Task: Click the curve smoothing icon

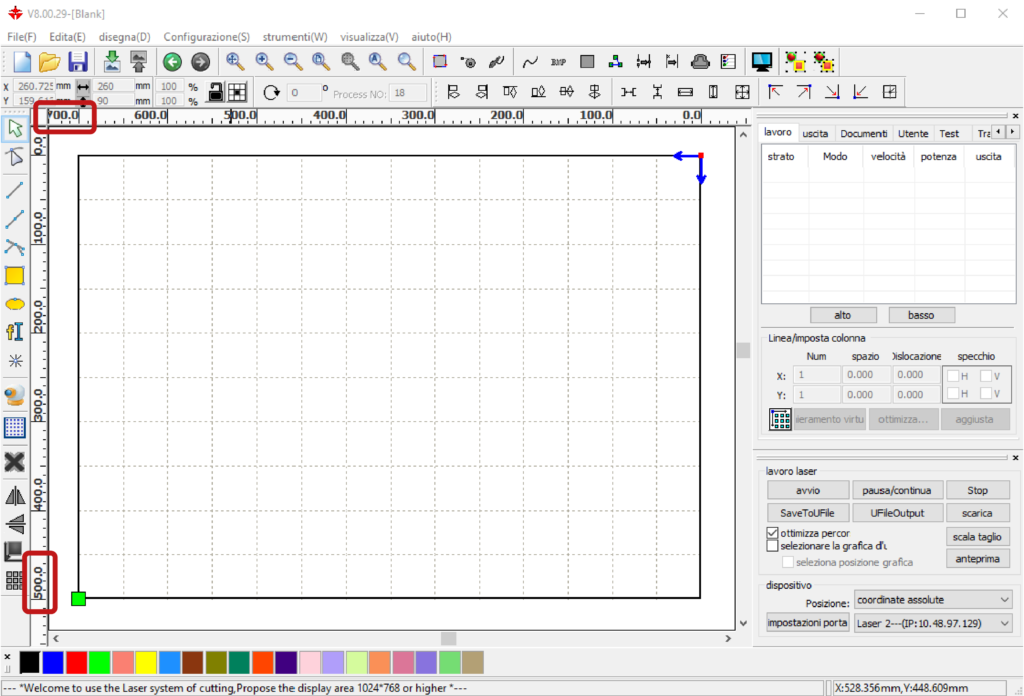Action: (x=530, y=62)
